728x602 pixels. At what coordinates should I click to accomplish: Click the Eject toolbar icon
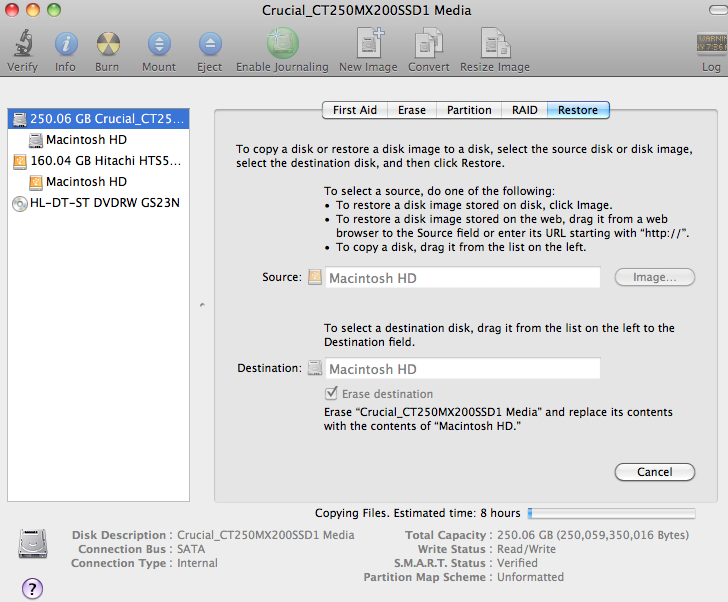click(210, 44)
